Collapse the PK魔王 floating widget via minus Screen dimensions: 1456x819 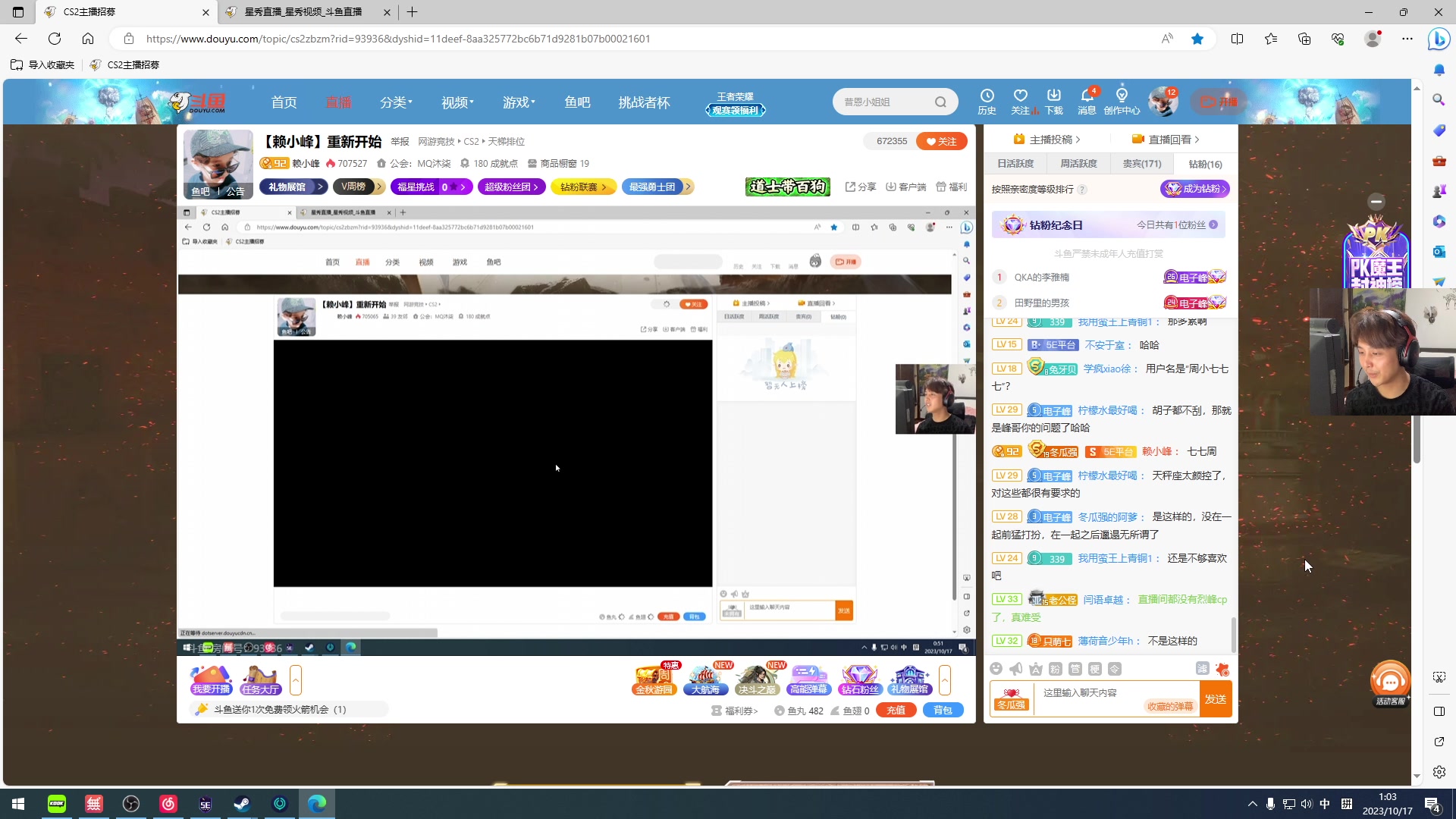[x=1376, y=202]
